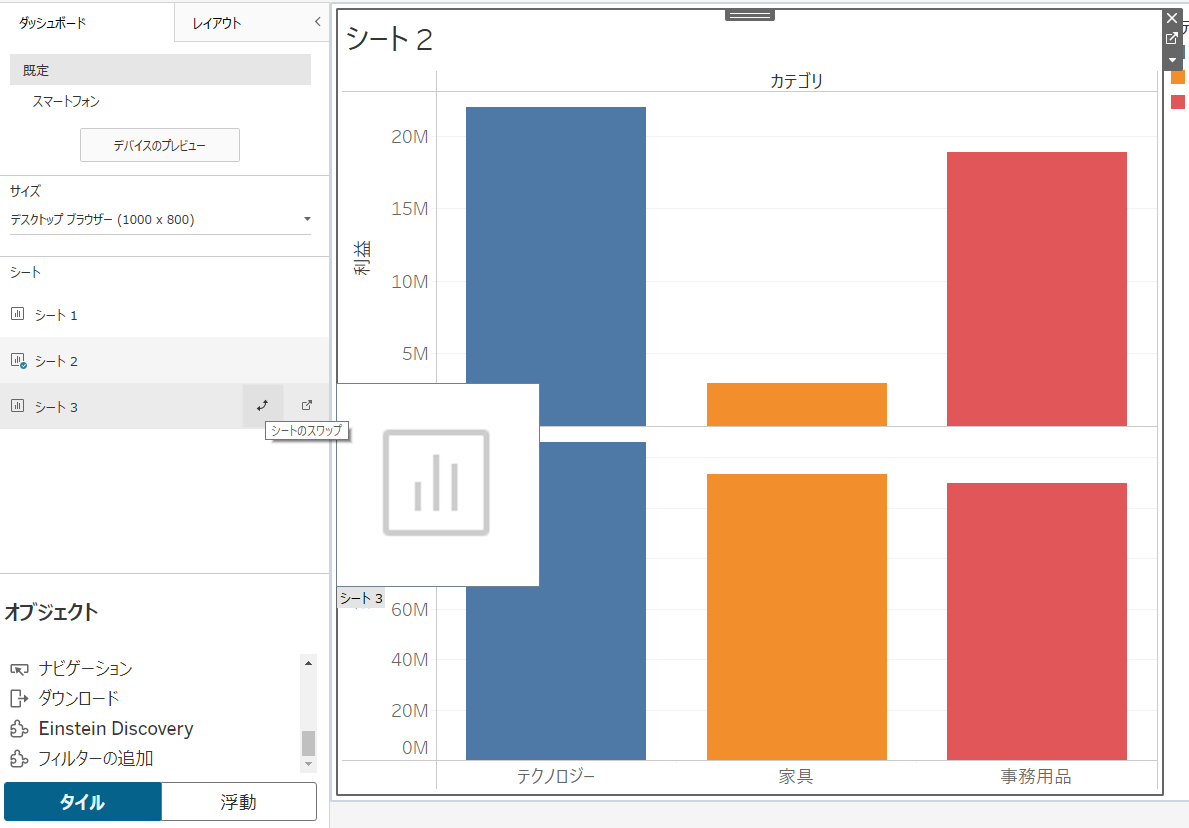Image resolution: width=1189 pixels, height=828 pixels.
Task: Click the ダウンロード object label
Action: click(79, 698)
